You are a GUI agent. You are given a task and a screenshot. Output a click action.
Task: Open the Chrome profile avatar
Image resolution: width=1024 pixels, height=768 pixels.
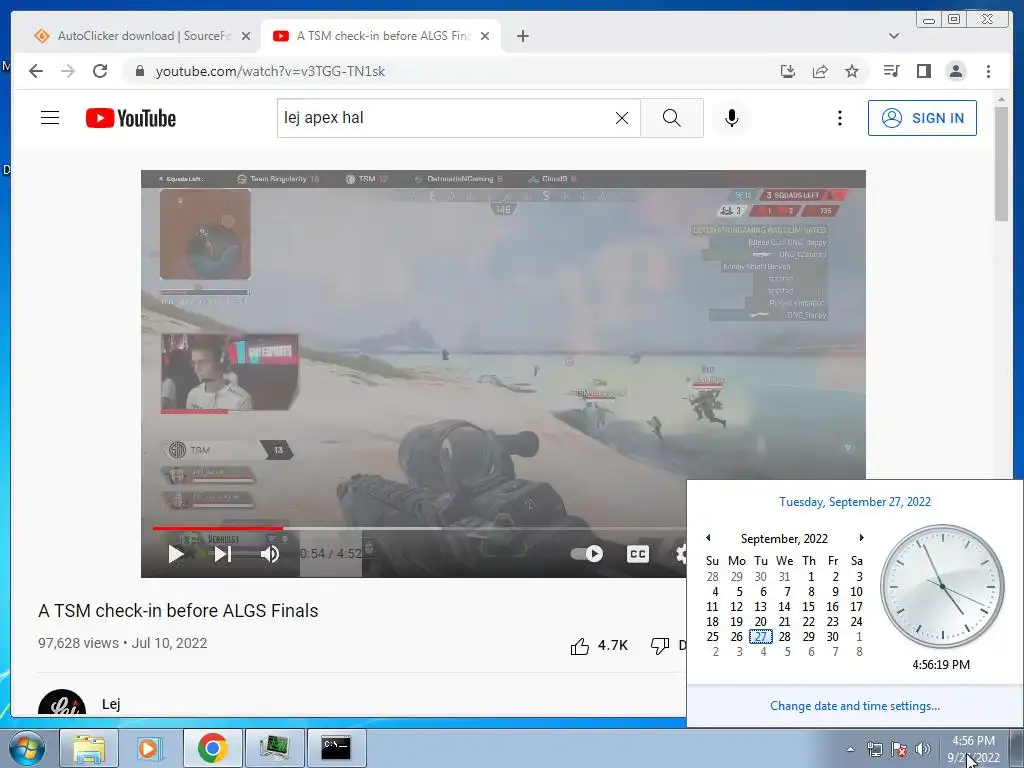pyautogui.click(x=956, y=71)
